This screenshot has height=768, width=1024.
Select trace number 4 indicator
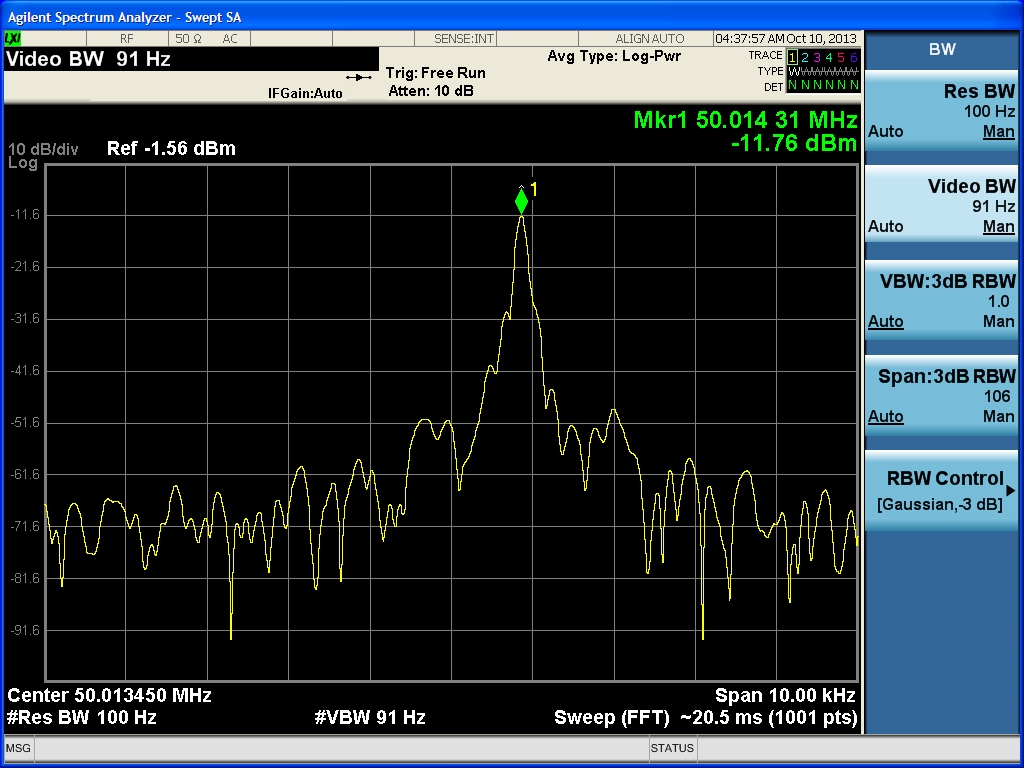point(829,57)
